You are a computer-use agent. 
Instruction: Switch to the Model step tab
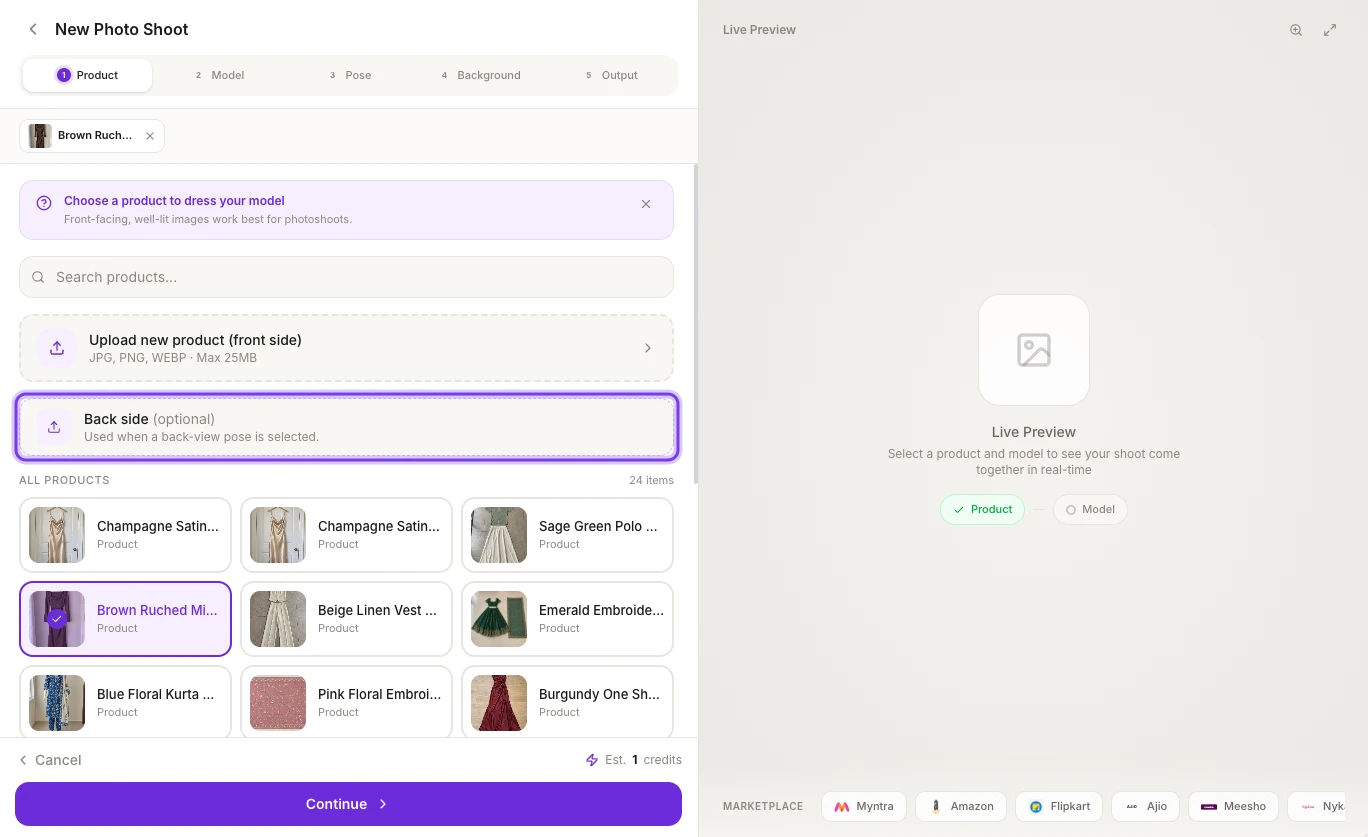[x=220, y=75]
